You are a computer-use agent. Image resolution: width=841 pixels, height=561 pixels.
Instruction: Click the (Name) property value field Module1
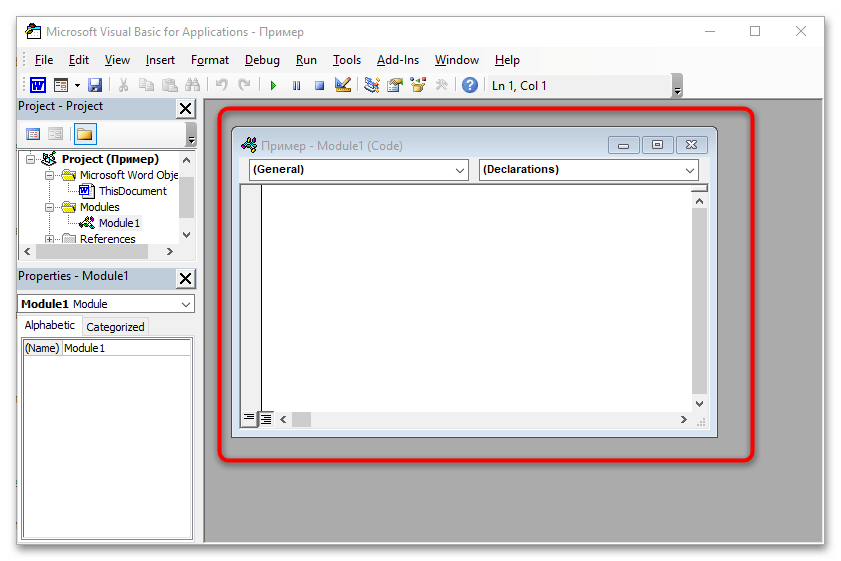(126, 348)
